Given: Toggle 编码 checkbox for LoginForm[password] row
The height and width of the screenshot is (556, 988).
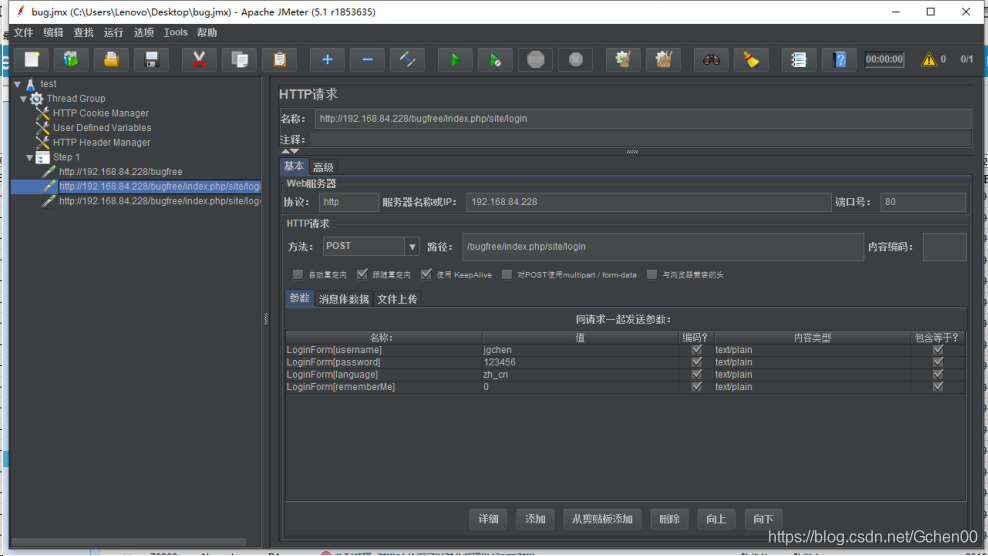Looking at the screenshot, I should (696, 362).
